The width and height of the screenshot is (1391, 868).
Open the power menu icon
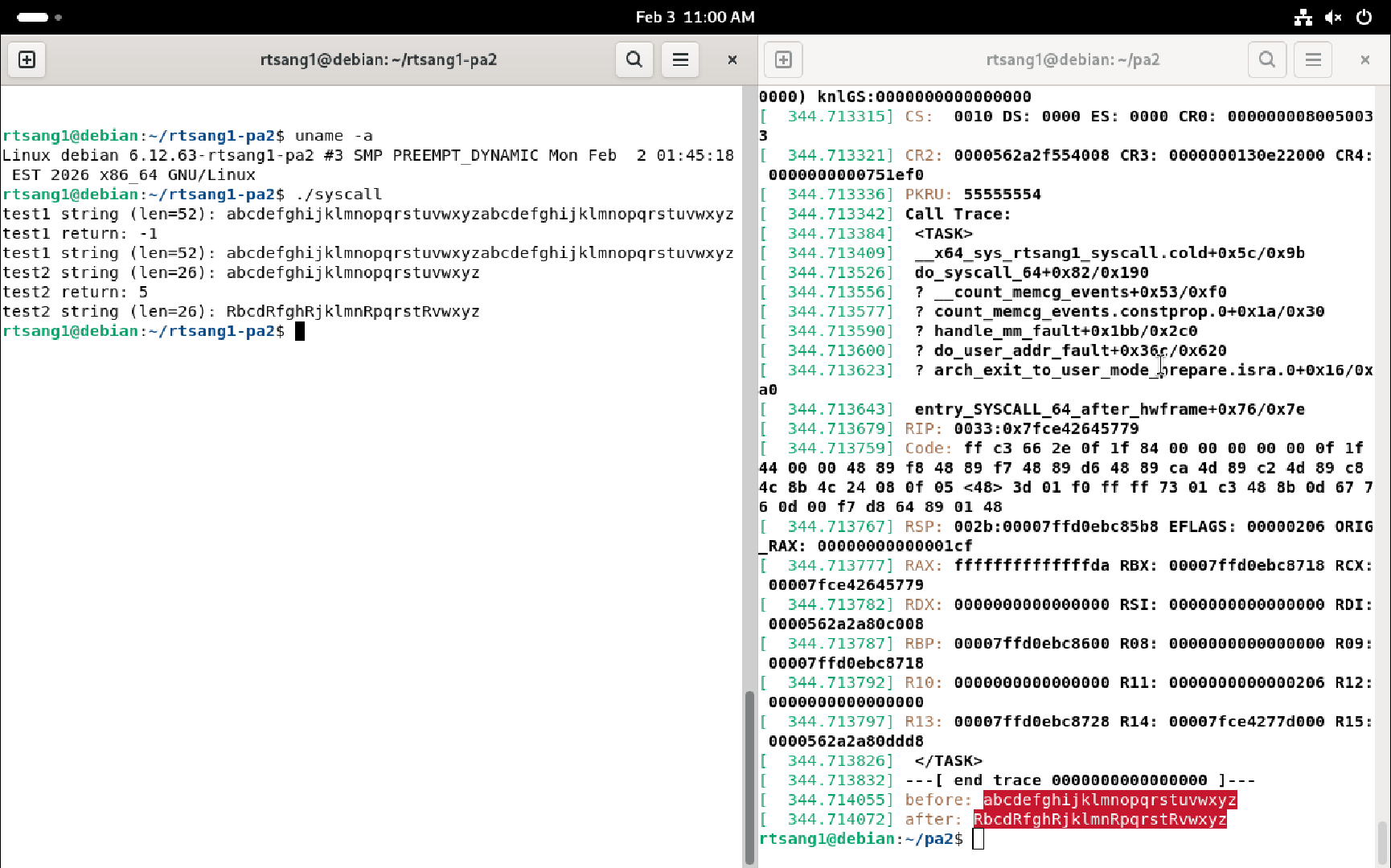click(x=1364, y=17)
